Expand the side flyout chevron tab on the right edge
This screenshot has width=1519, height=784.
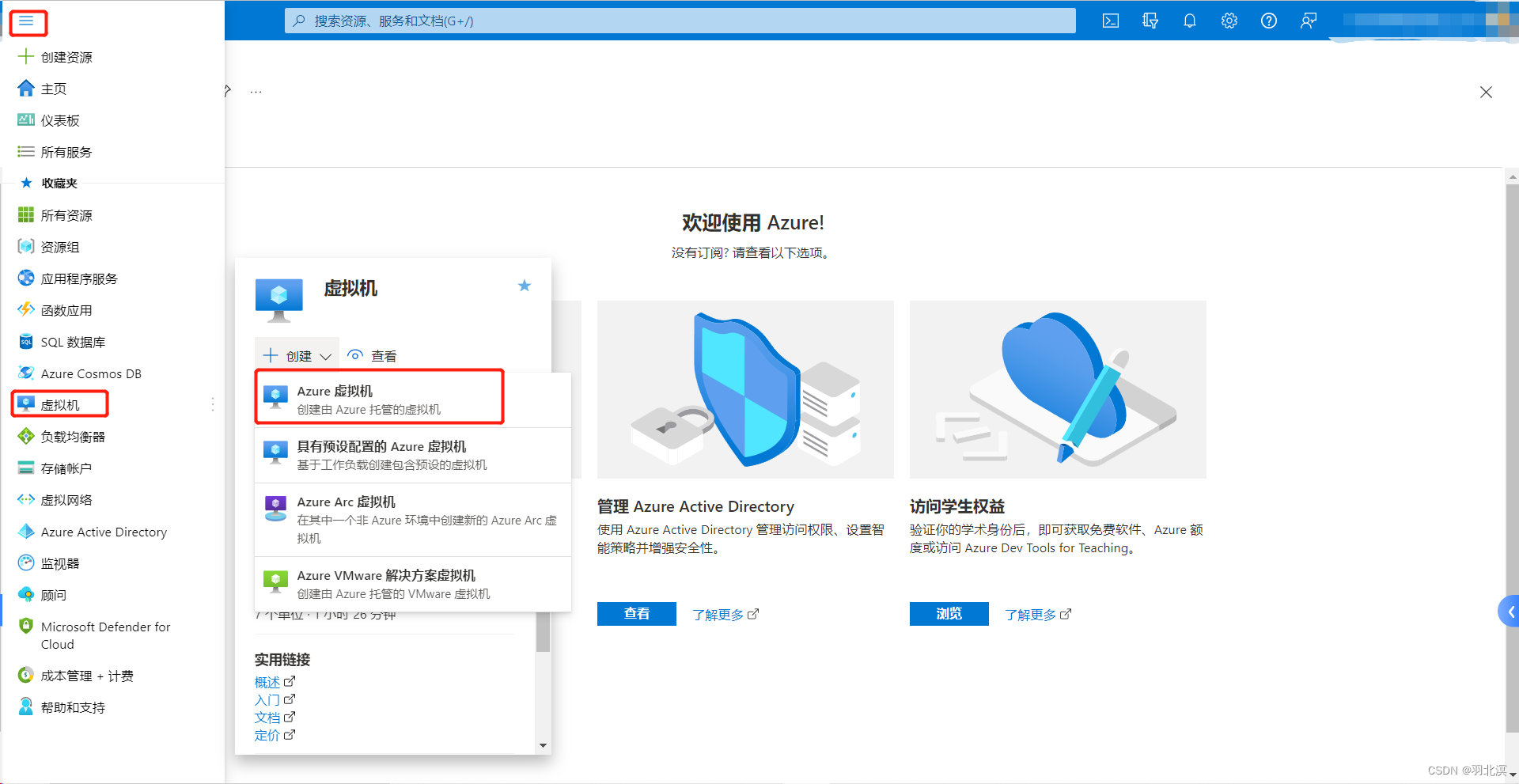1510,612
